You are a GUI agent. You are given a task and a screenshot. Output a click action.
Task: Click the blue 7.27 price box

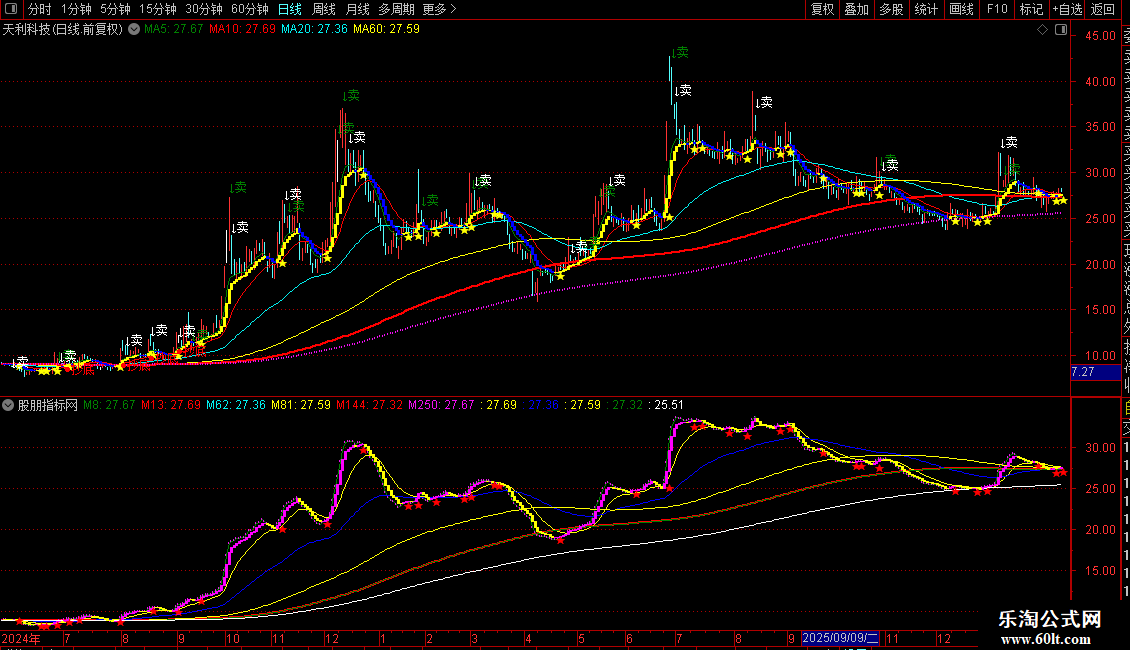pyautogui.click(x=1095, y=372)
